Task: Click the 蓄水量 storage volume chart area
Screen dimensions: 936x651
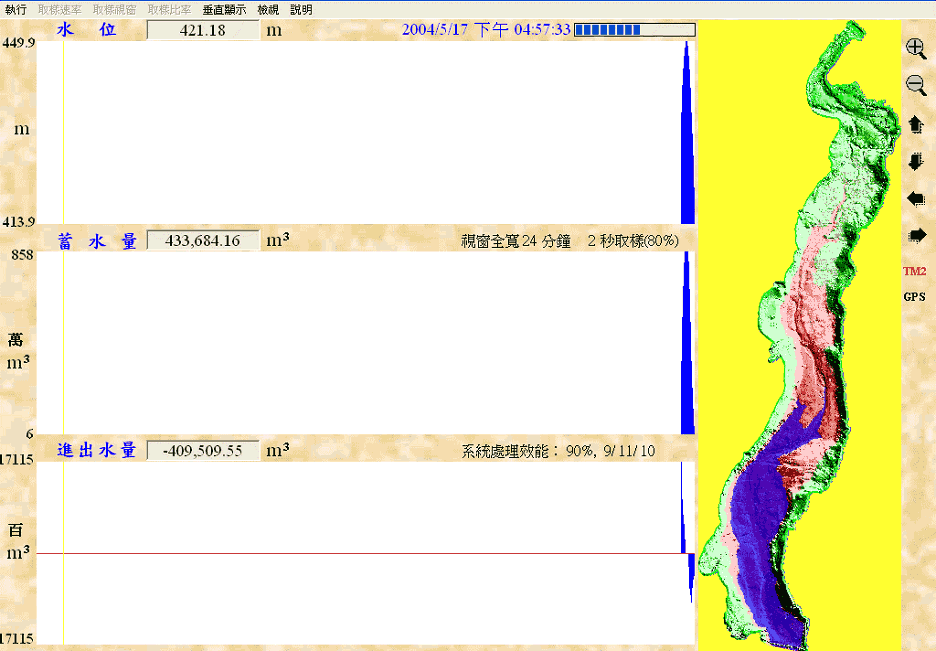Action: (x=360, y=342)
